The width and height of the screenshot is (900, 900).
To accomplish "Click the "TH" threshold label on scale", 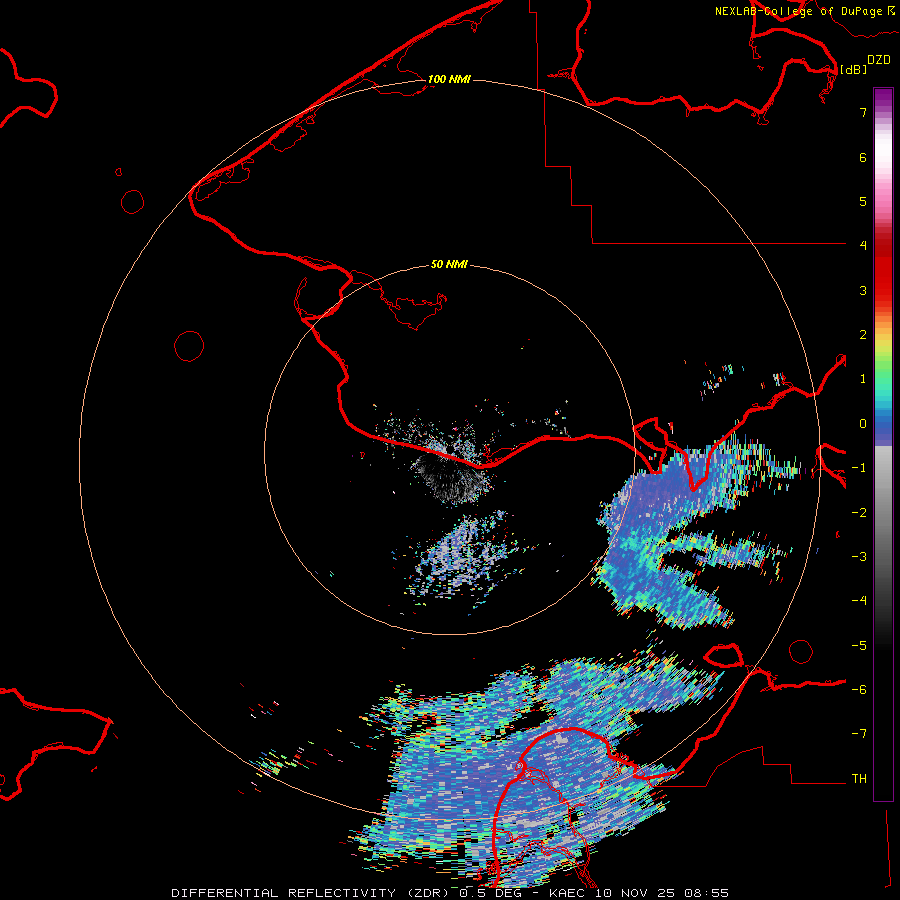I will point(859,779).
